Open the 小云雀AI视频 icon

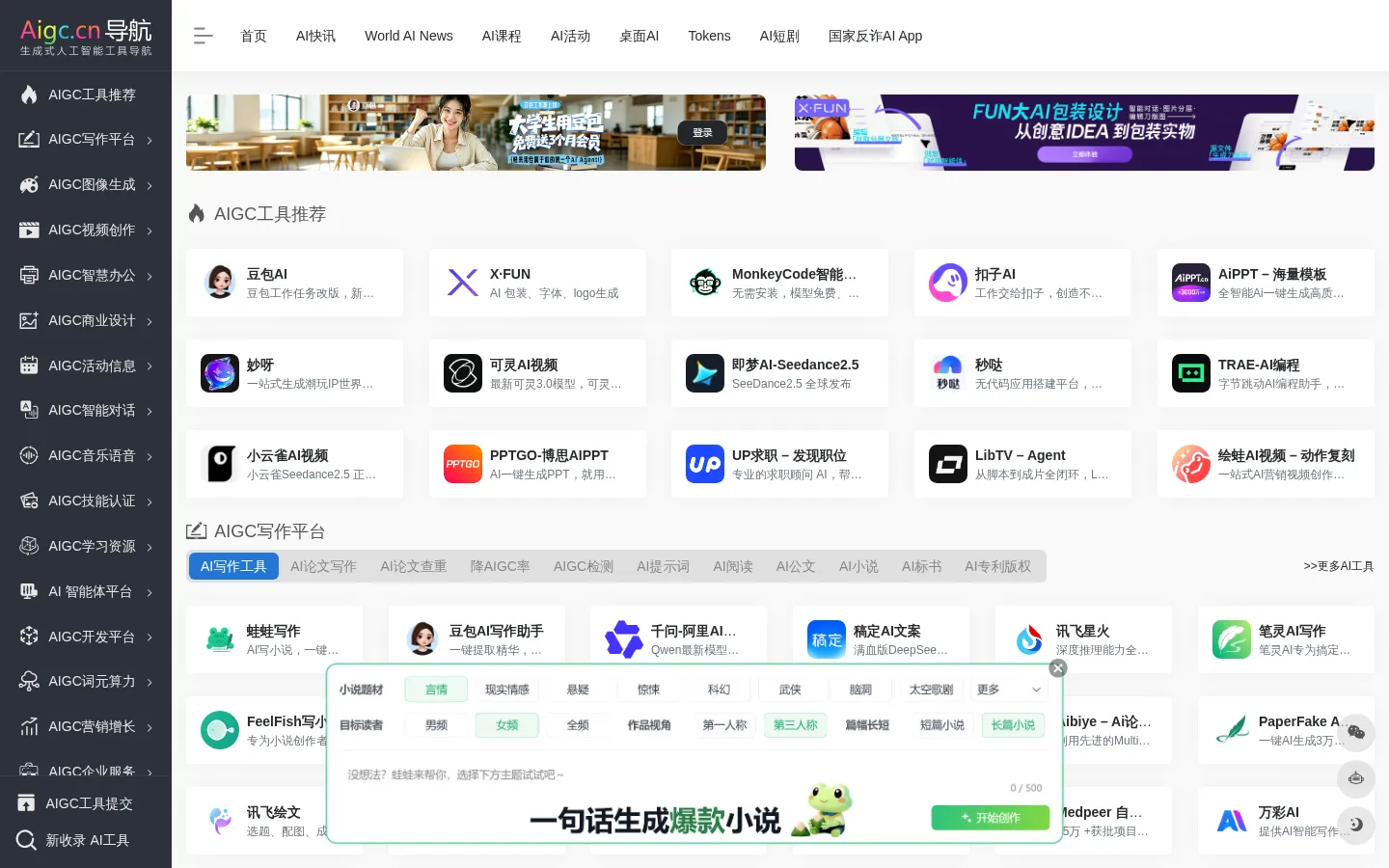coord(220,464)
